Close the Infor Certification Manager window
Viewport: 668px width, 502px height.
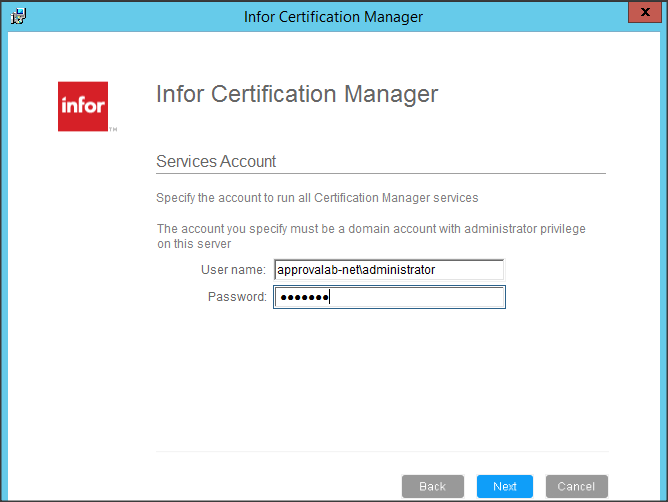point(645,12)
